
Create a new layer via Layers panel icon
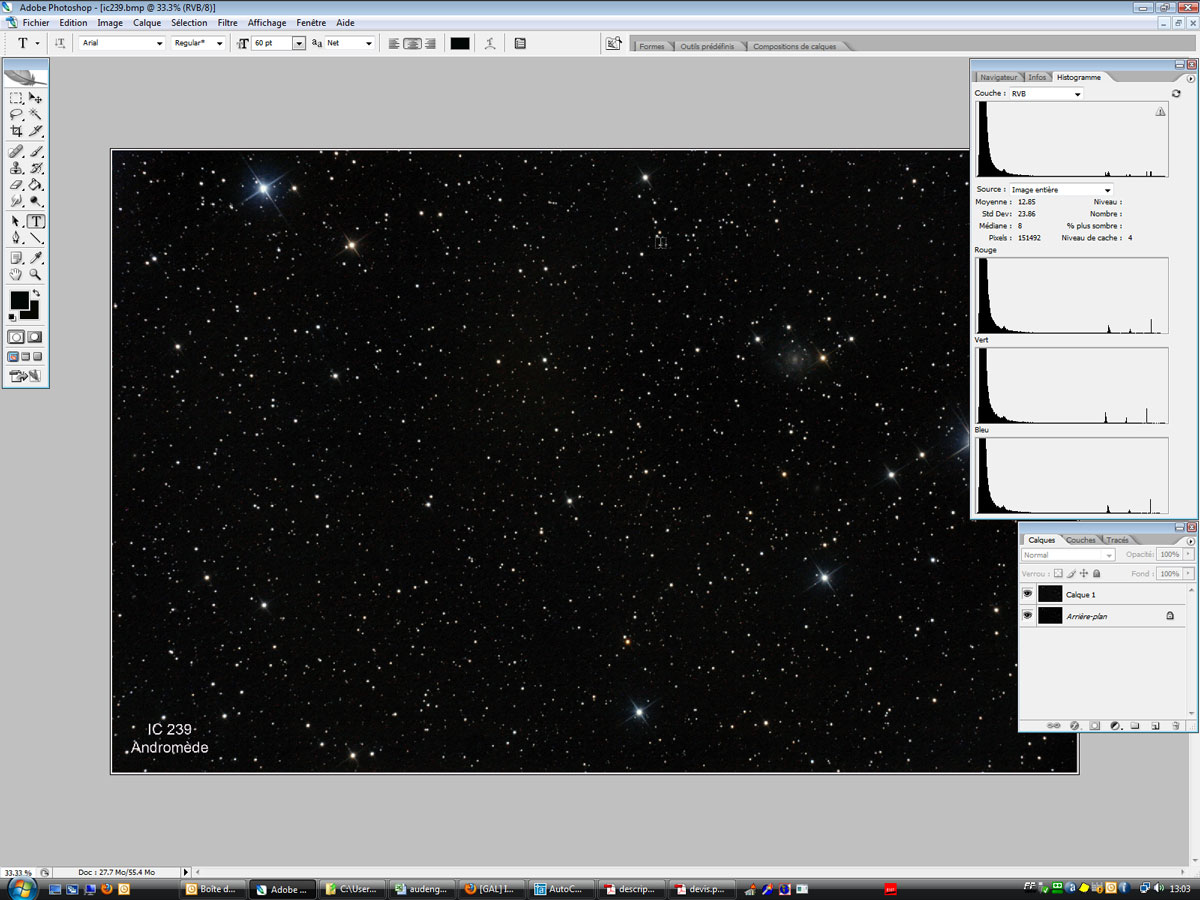pyautogui.click(x=1155, y=725)
